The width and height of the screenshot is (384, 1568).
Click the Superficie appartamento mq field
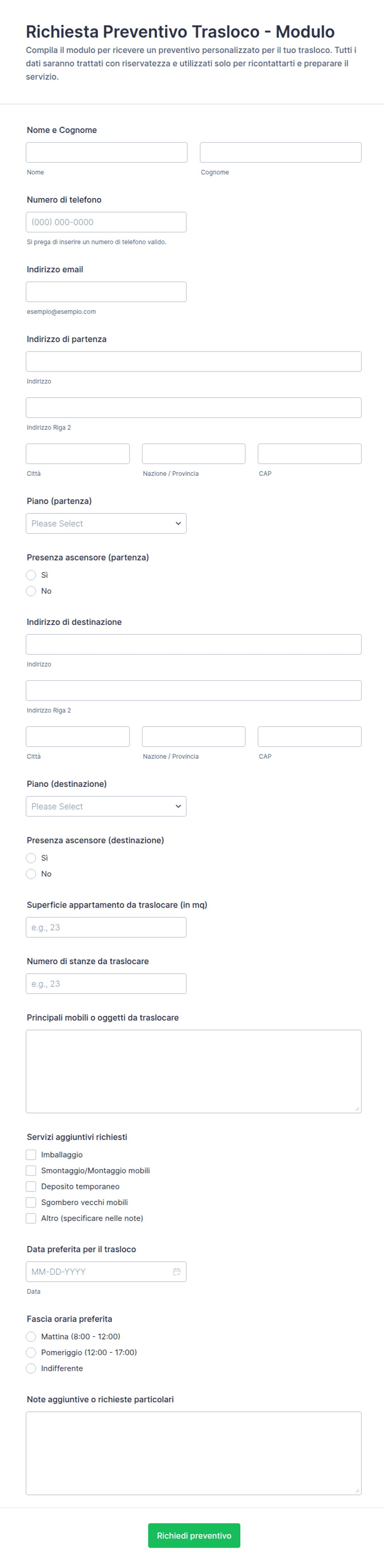pyautogui.click(x=106, y=928)
